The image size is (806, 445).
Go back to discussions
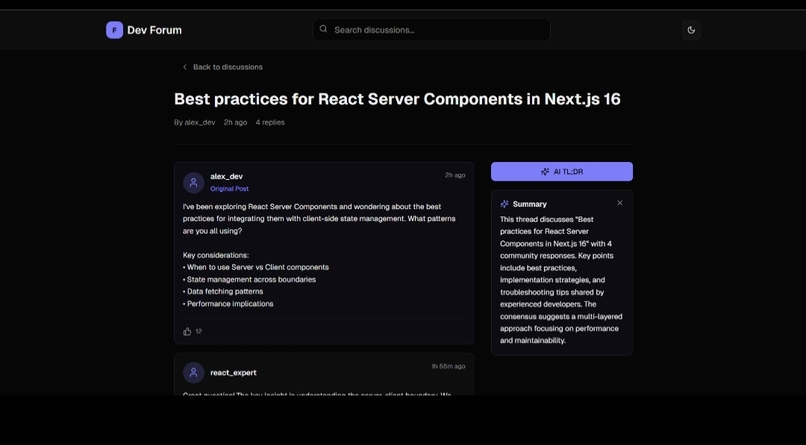click(x=223, y=67)
